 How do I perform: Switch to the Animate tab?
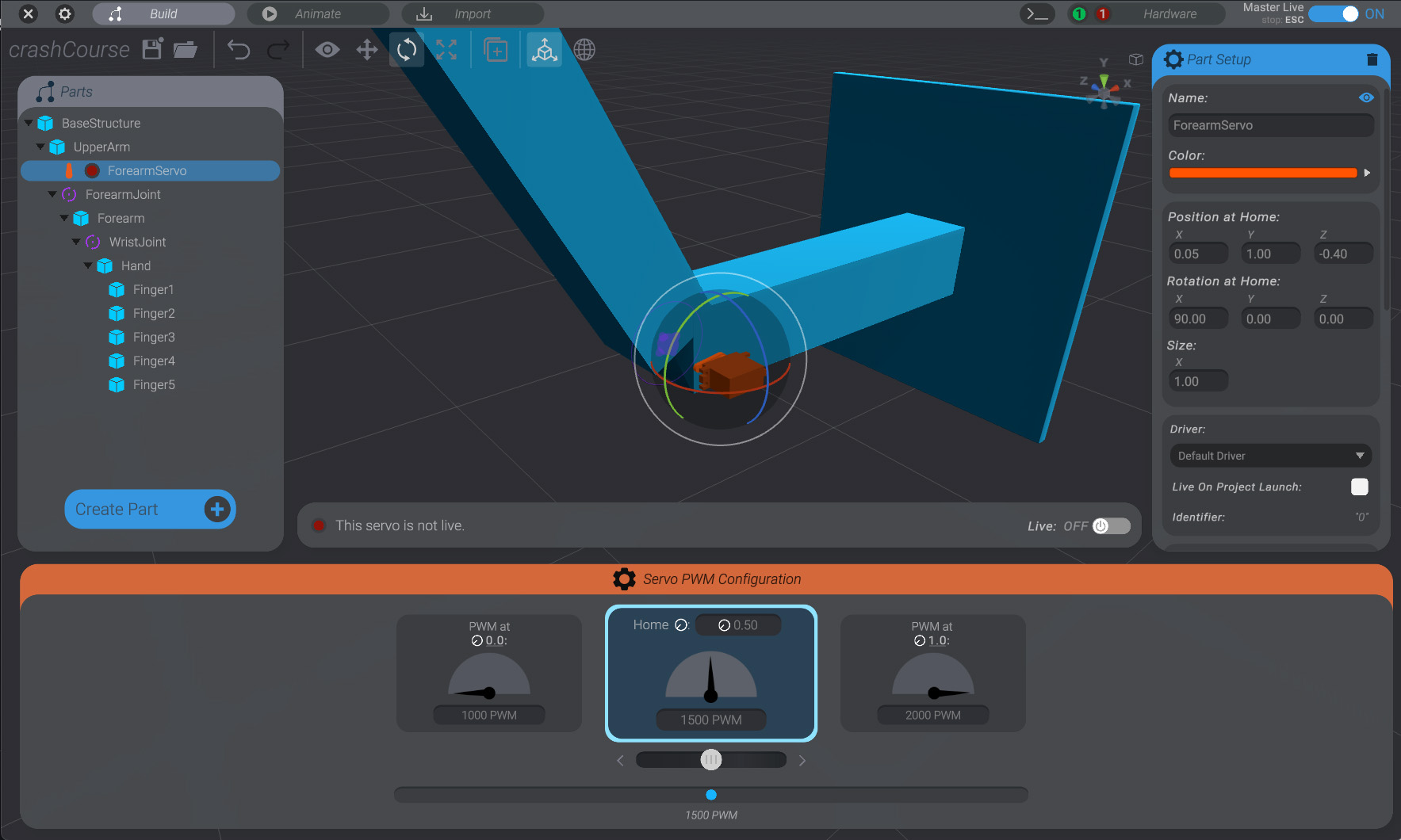pyautogui.click(x=318, y=13)
